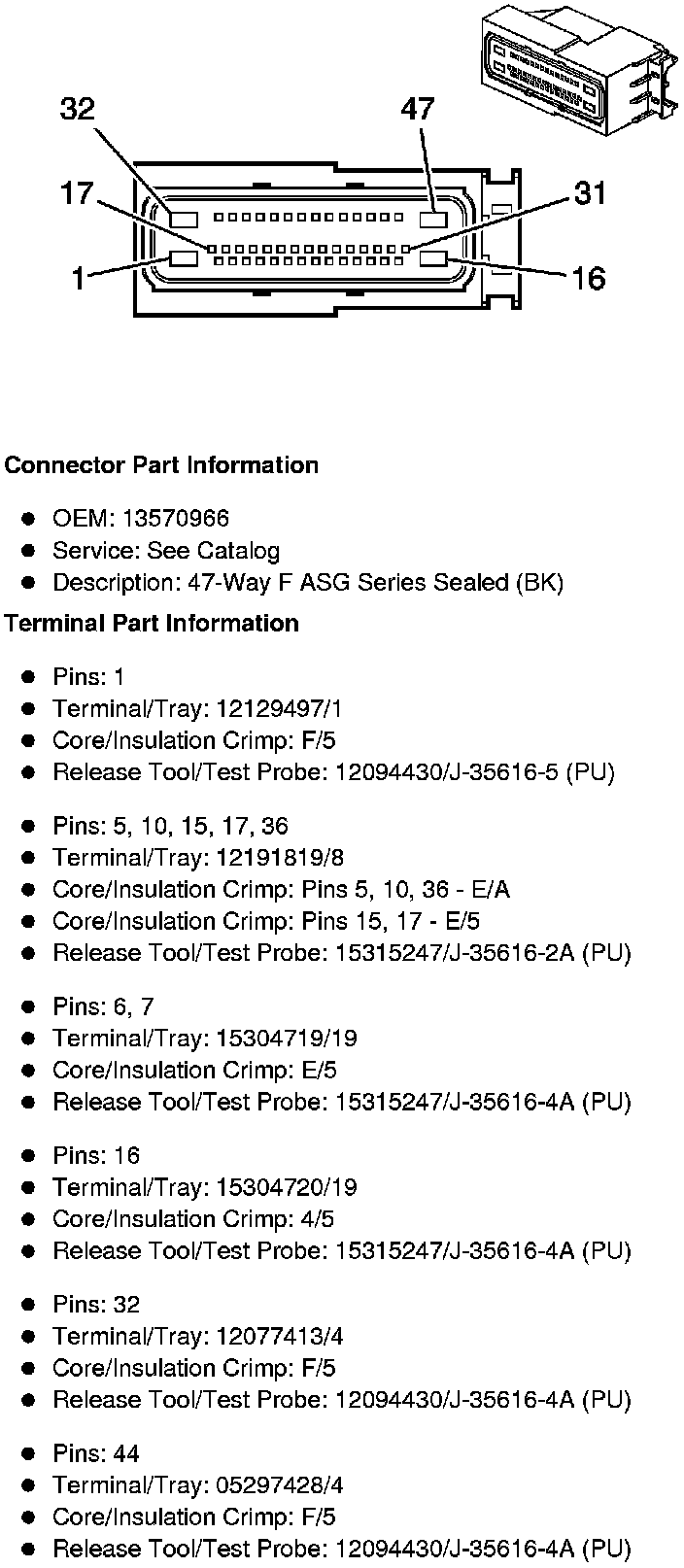
Task: Click pin label 47 in the diagram
Action: coord(418,109)
